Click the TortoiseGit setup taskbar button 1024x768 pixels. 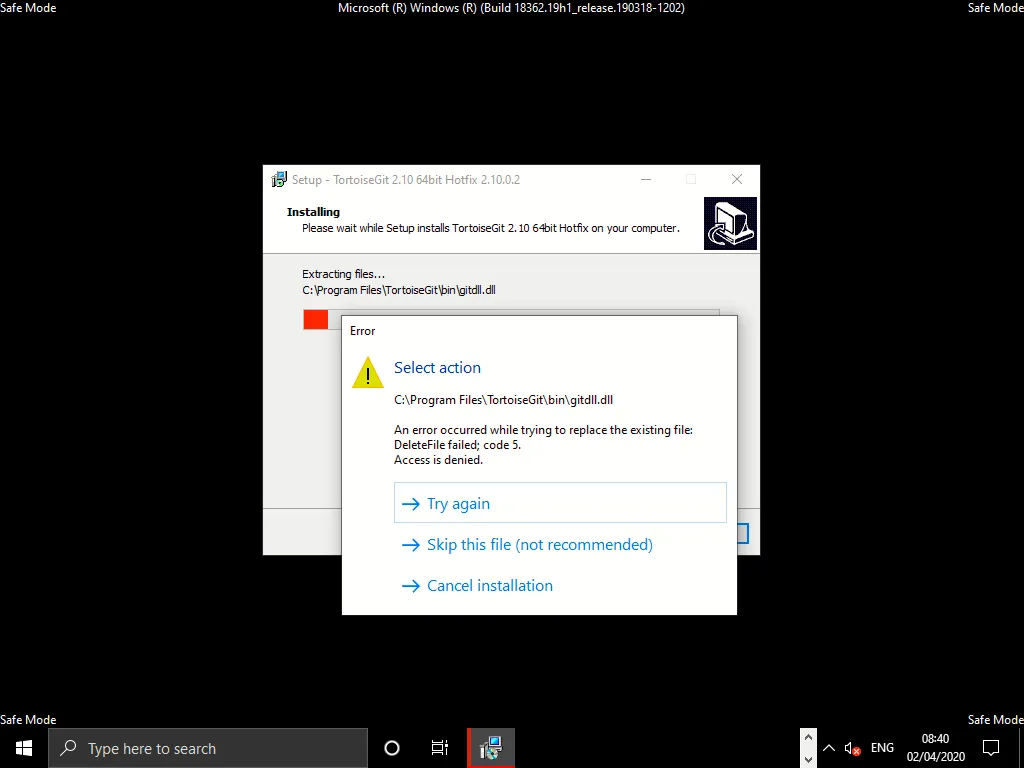coord(491,748)
